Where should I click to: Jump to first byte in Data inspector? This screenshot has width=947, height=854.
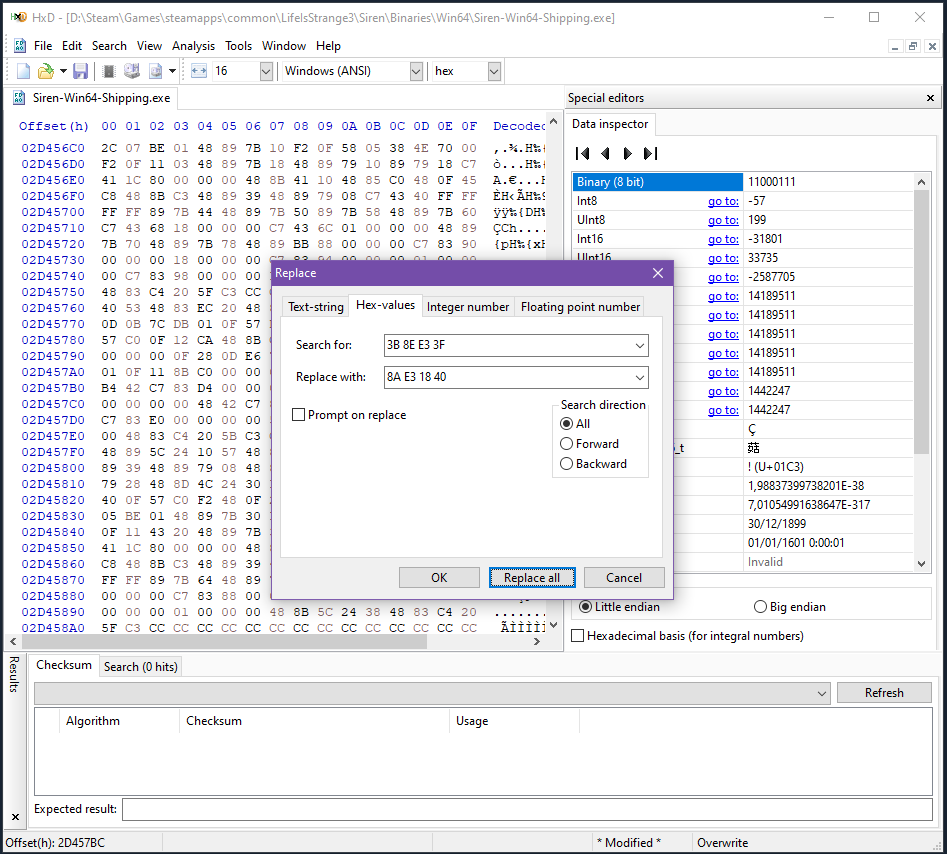click(583, 153)
